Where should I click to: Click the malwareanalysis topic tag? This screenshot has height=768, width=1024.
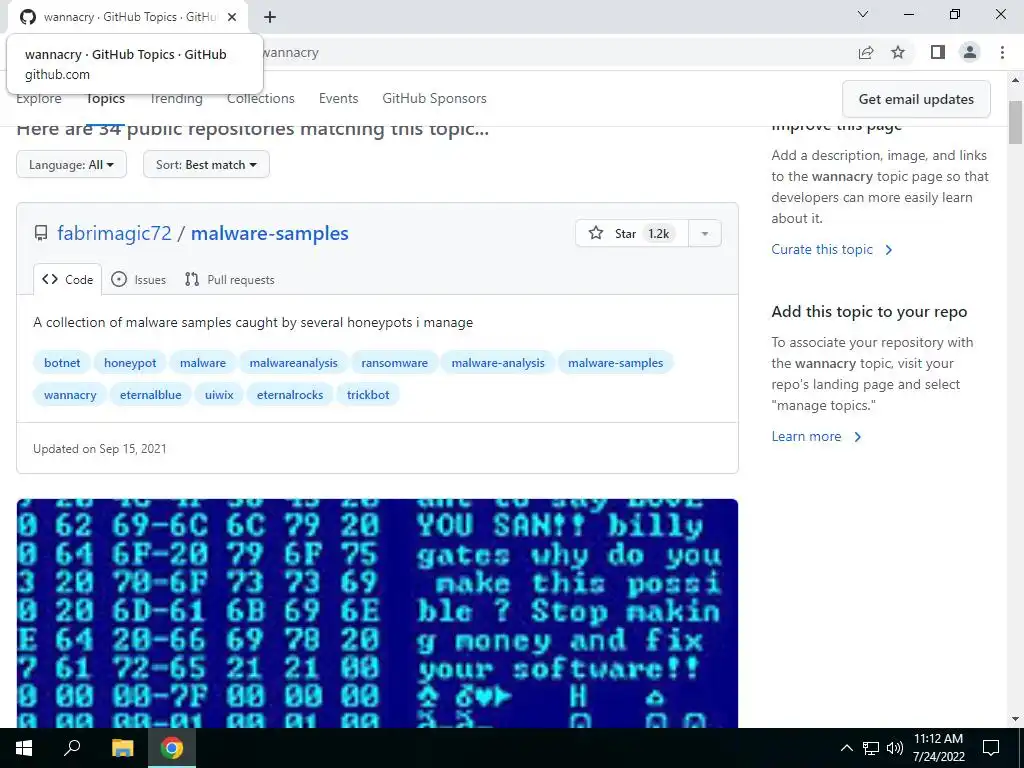293,363
